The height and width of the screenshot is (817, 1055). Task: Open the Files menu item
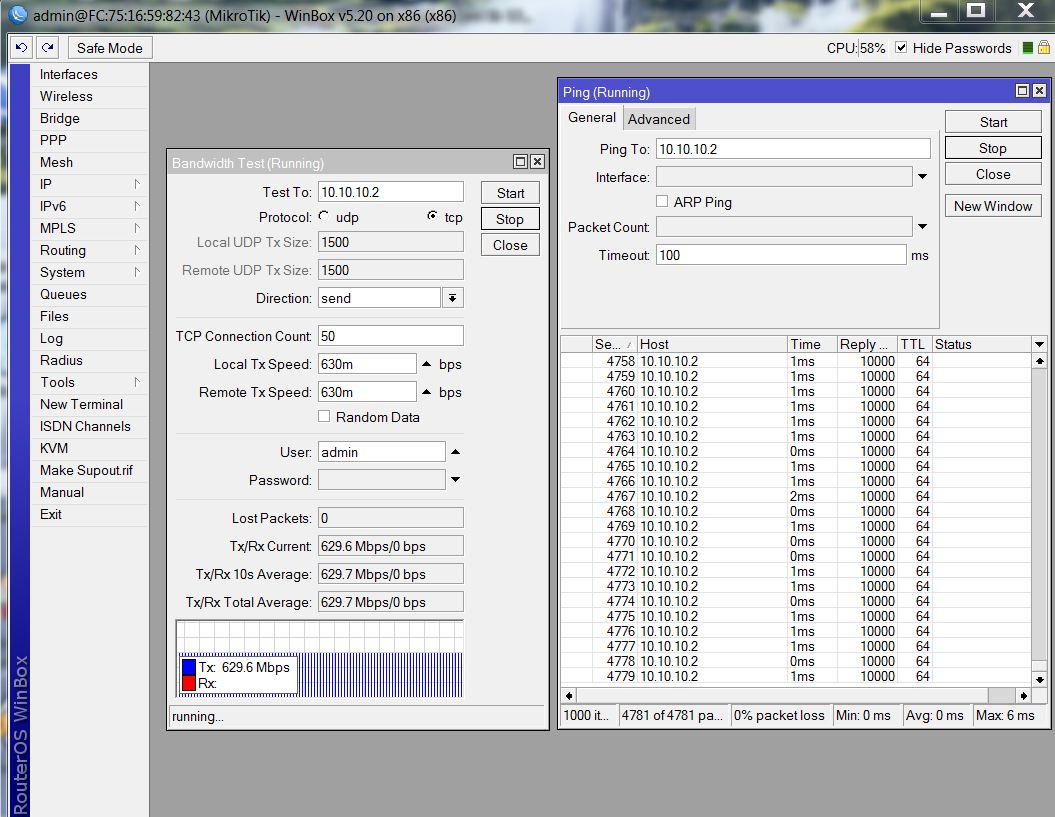pos(89,316)
